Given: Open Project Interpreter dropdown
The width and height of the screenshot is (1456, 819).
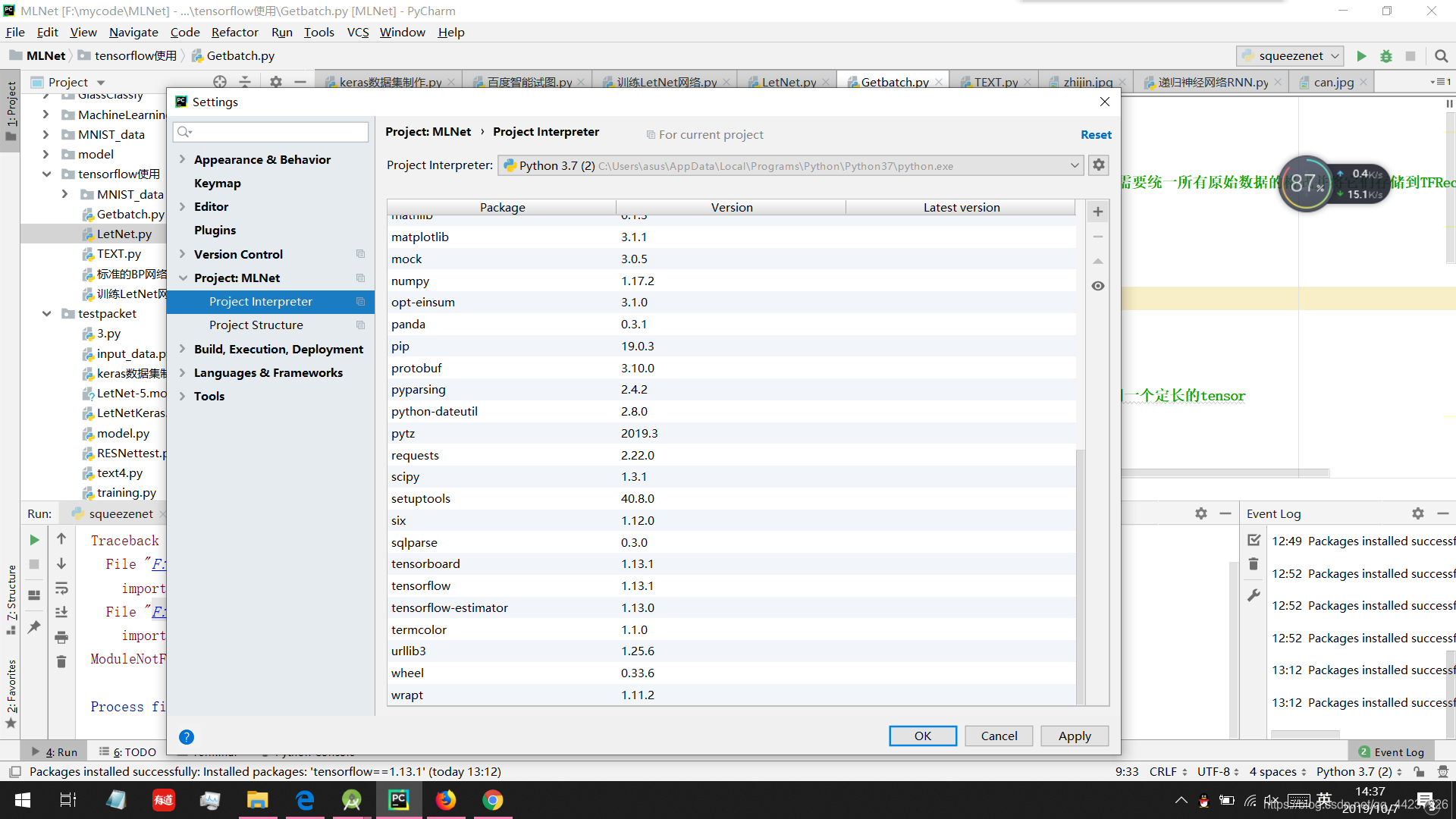Looking at the screenshot, I should pos(1074,165).
